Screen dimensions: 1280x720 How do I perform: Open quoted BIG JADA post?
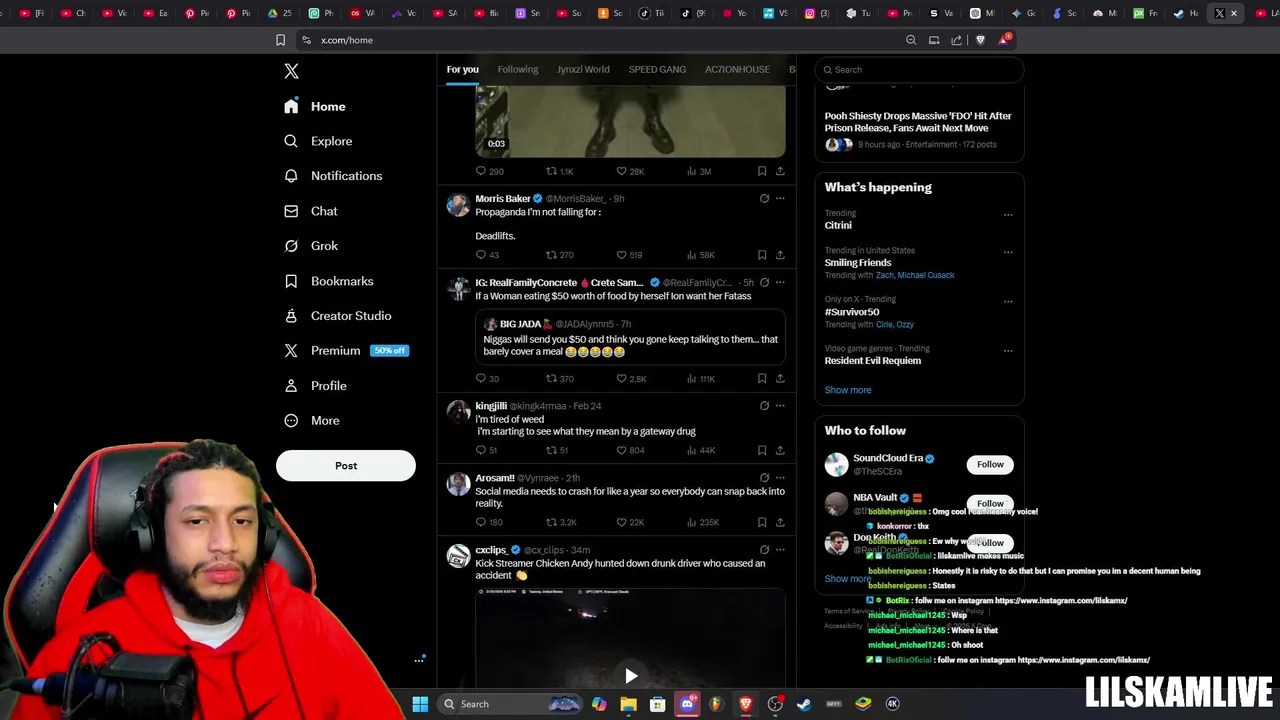click(630, 338)
